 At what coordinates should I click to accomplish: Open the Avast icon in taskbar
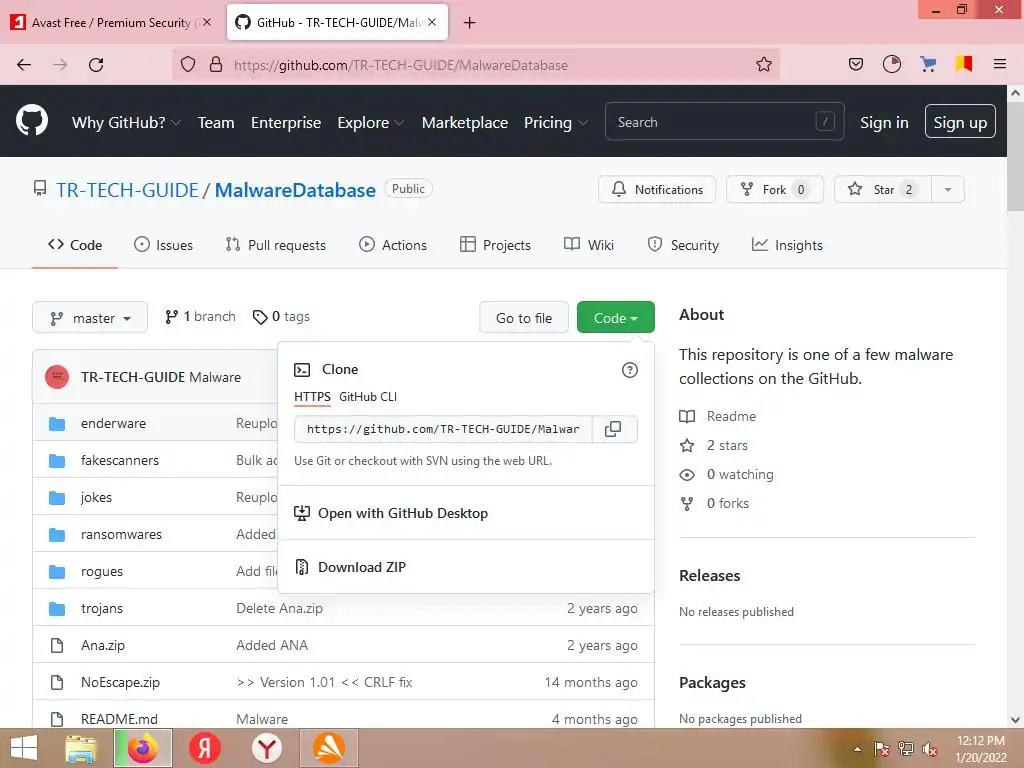328,748
